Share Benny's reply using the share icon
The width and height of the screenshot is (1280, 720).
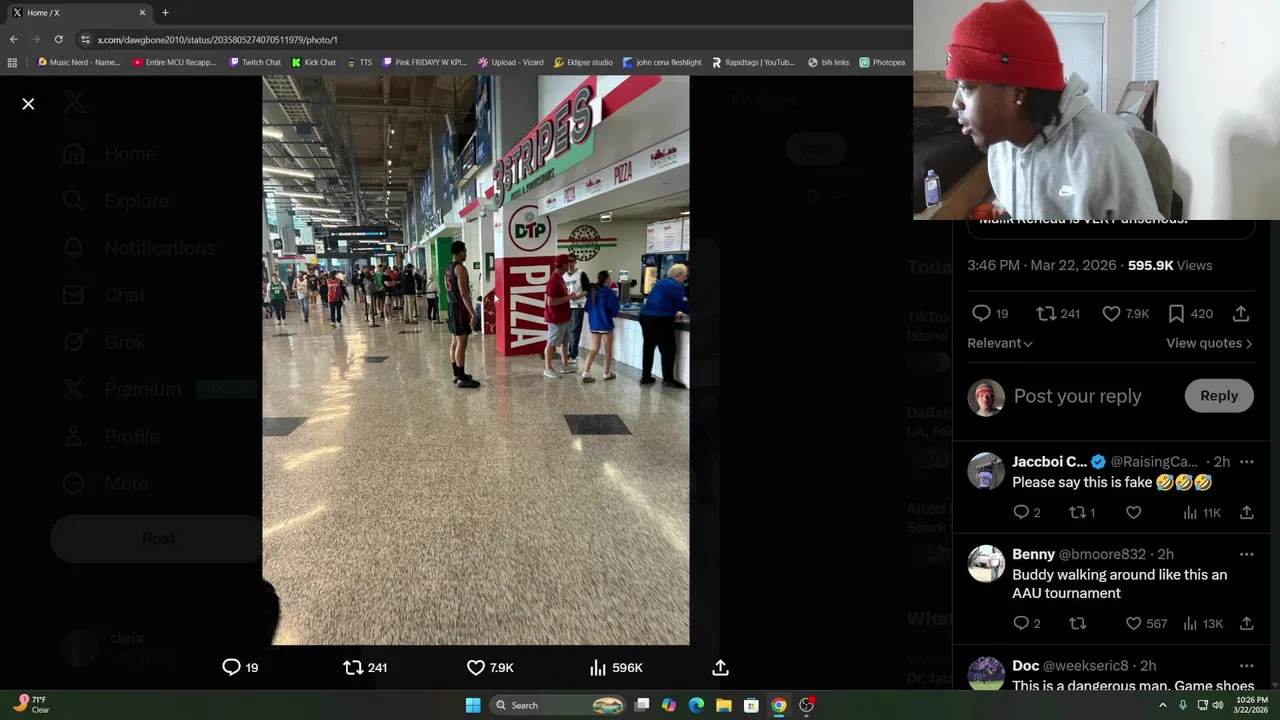(1246, 623)
